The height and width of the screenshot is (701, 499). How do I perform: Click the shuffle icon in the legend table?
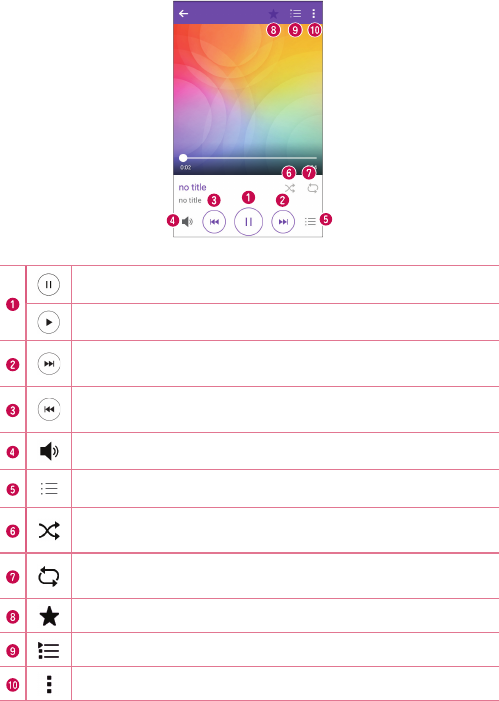49,531
